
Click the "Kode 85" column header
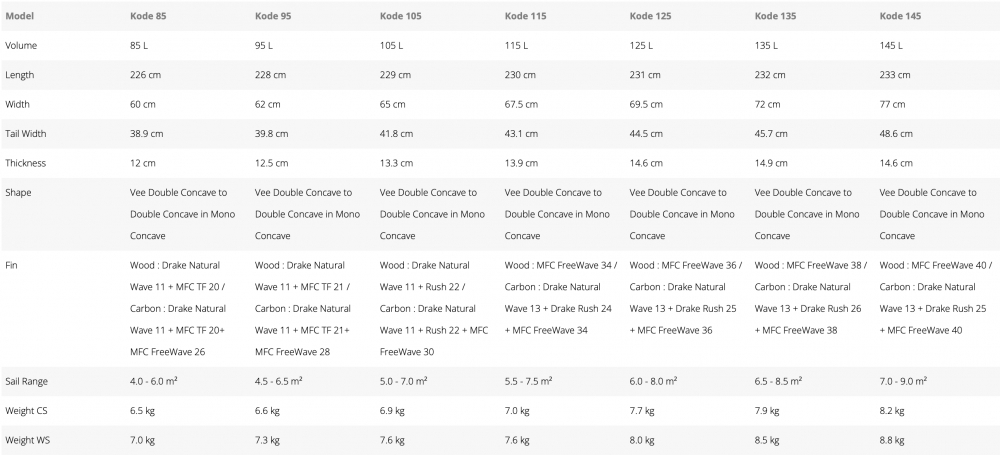point(149,17)
